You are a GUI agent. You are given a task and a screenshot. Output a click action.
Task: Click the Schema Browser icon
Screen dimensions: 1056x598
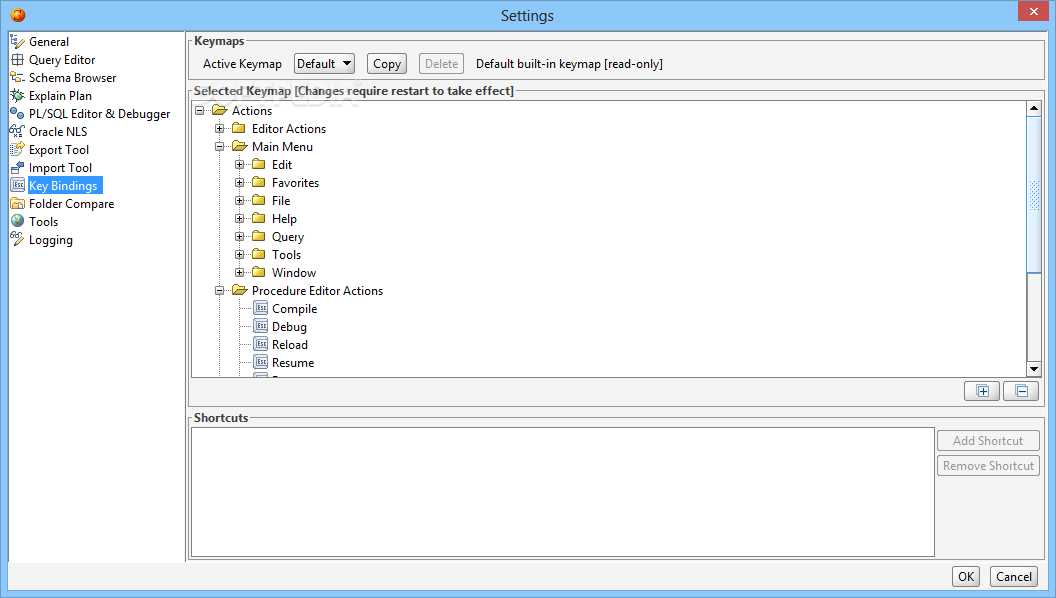(18, 77)
